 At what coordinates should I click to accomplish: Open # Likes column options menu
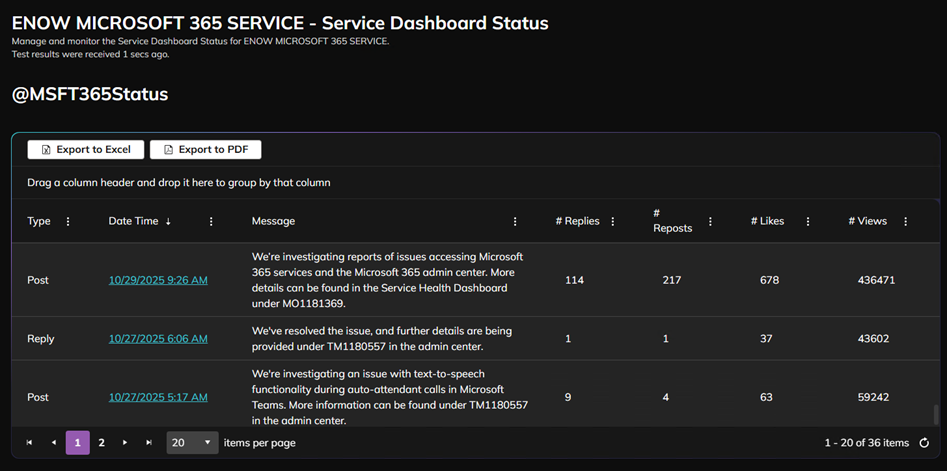click(807, 222)
